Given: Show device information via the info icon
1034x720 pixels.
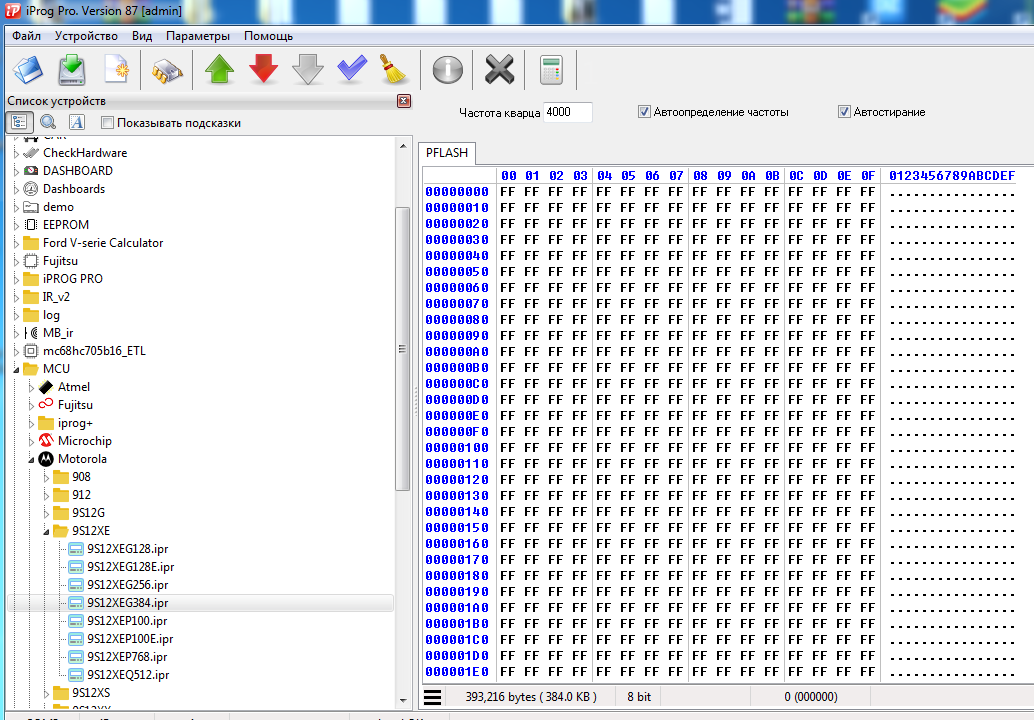Looking at the screenshot, I should (448, 69).
